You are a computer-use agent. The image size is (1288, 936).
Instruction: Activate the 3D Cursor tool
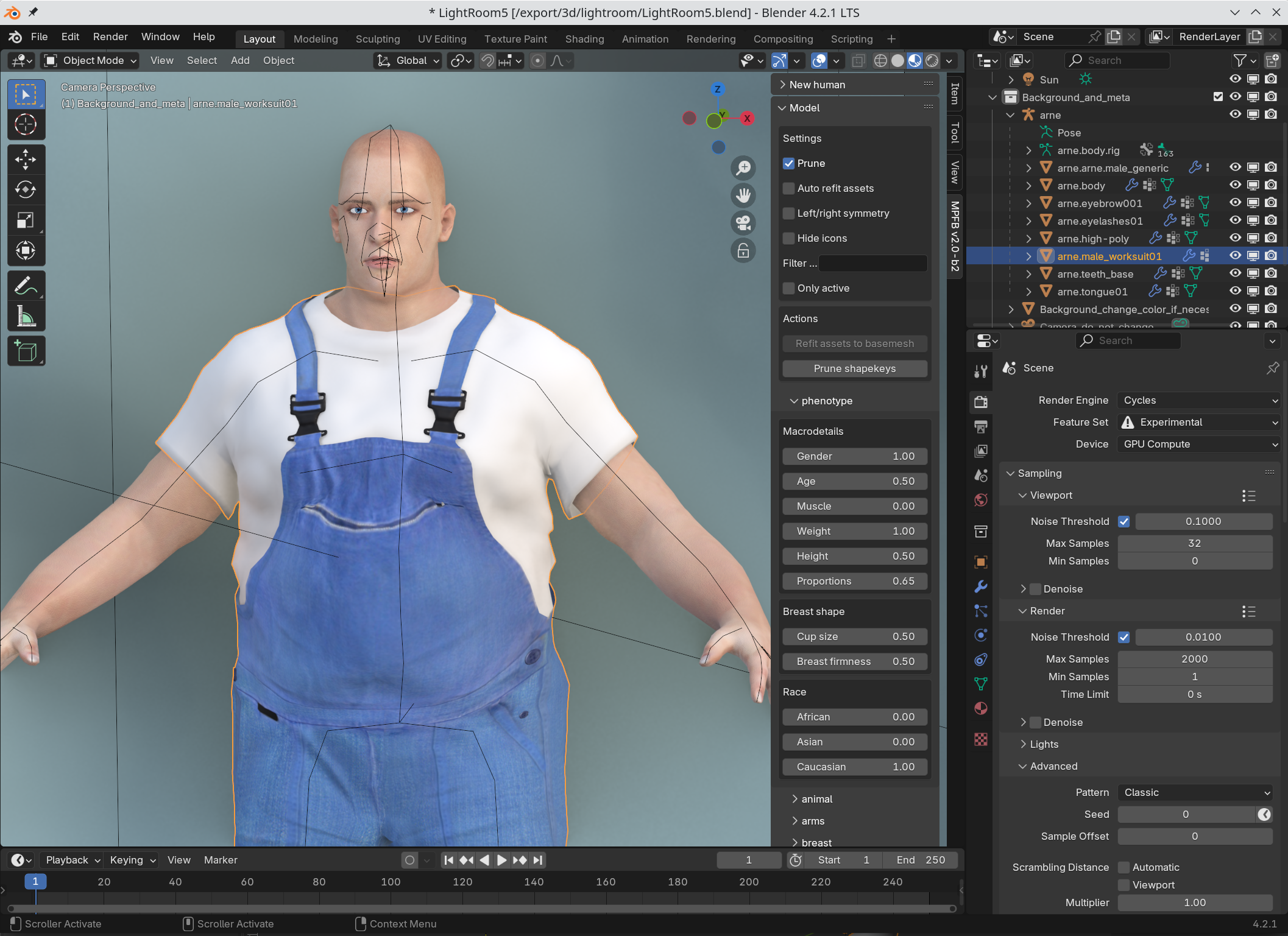[26, 125]
